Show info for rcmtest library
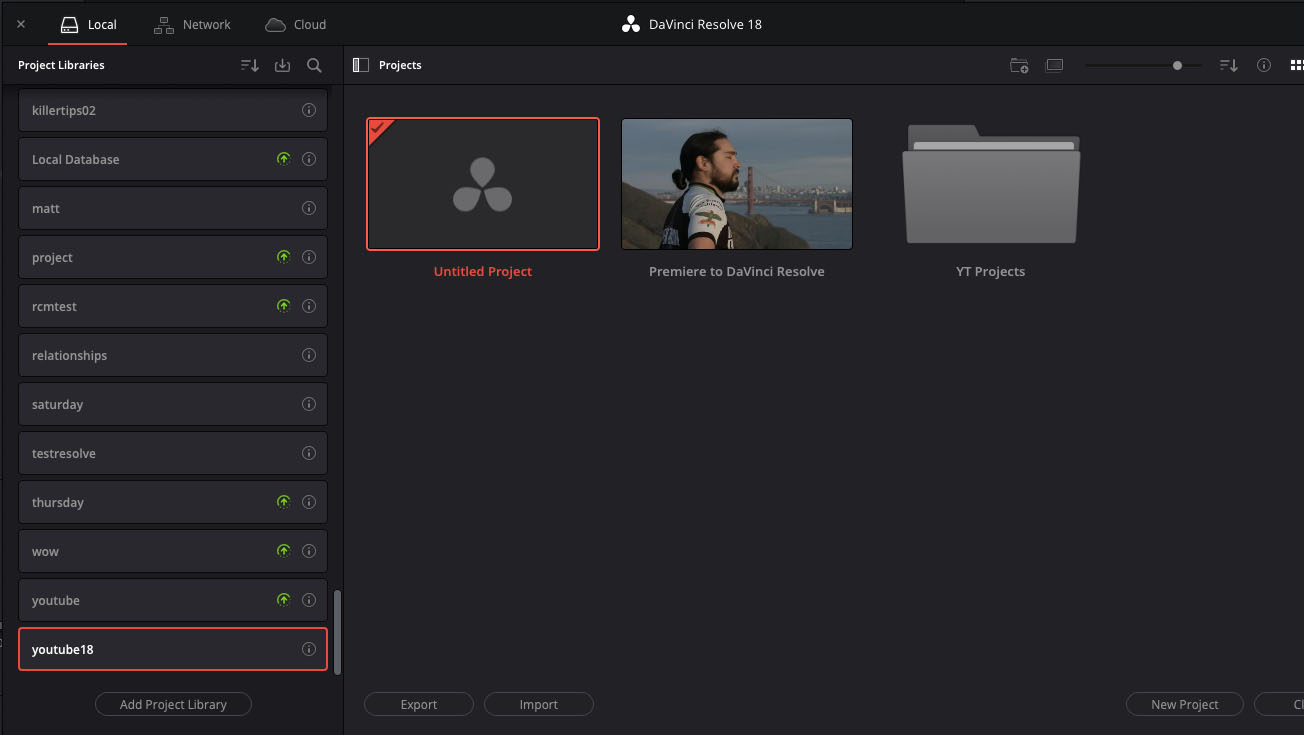This screenshot has width=1304, height=735. [309, 306]
